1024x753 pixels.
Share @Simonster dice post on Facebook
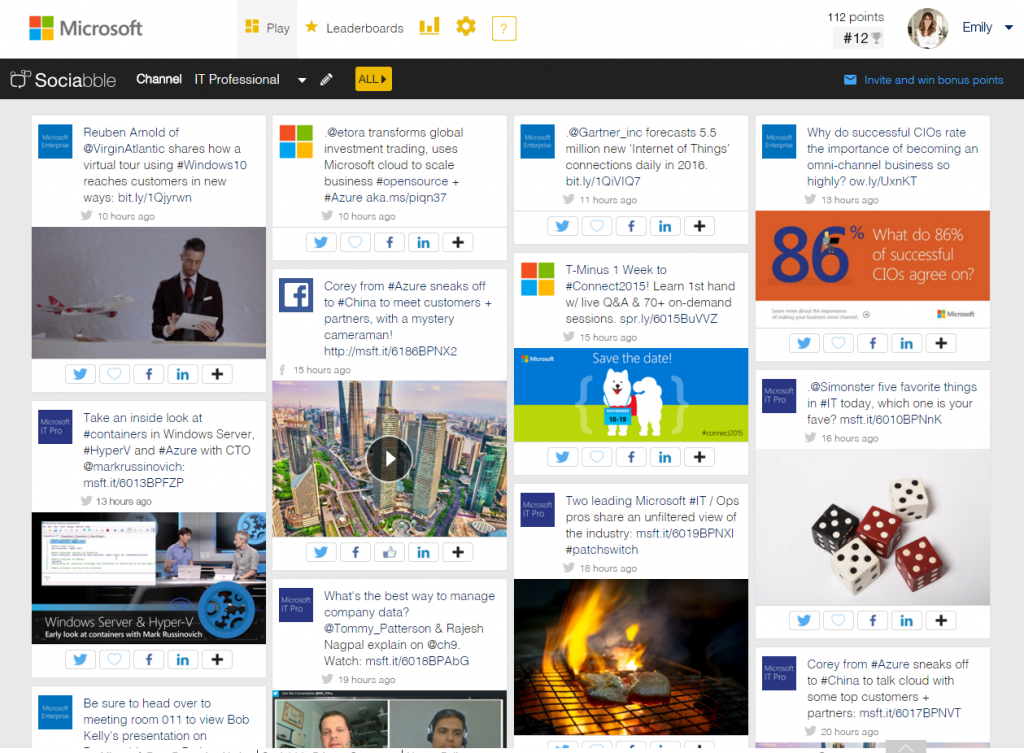(872, 620)
